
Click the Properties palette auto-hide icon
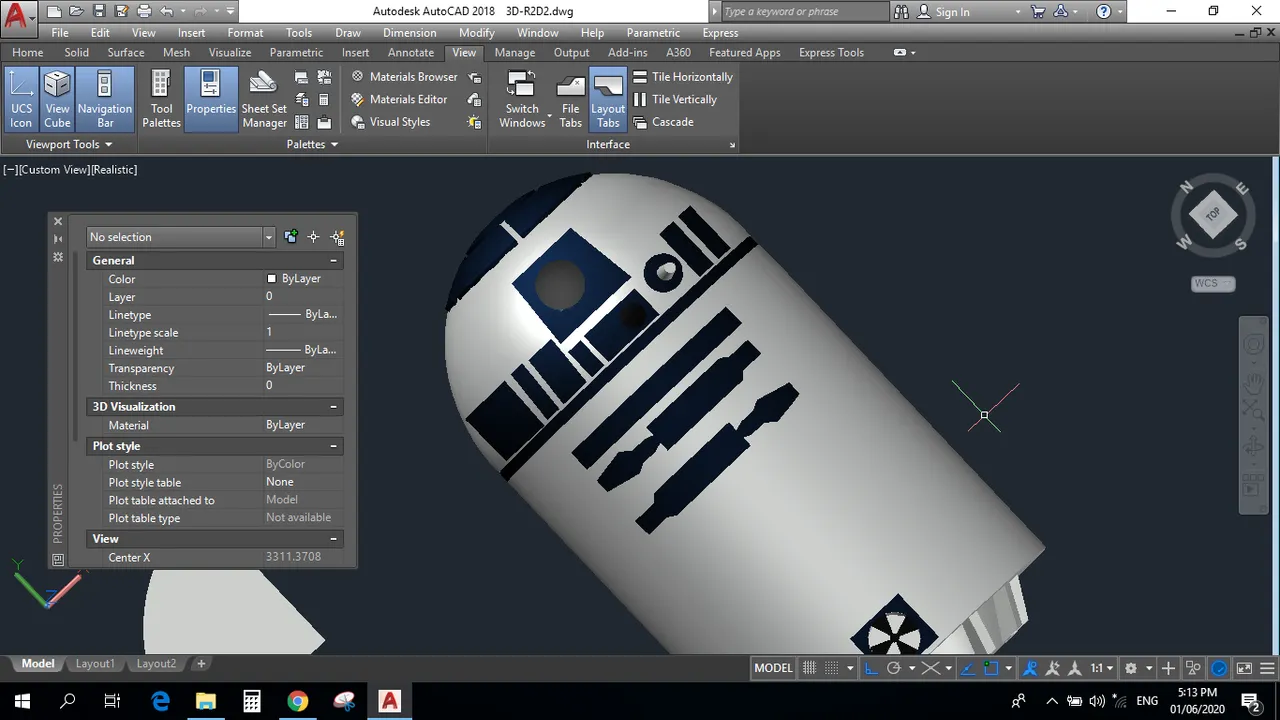58,239
